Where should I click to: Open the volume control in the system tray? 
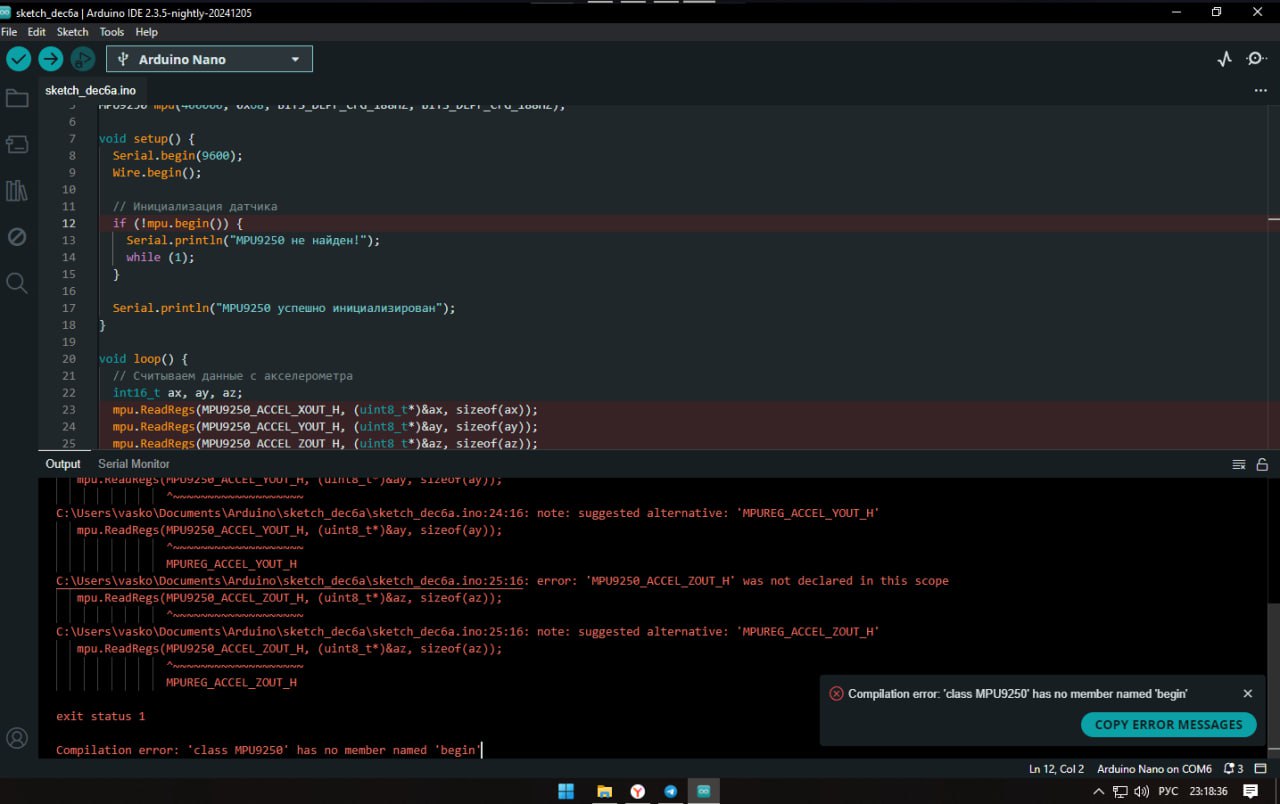click(x=1141, y=791)
